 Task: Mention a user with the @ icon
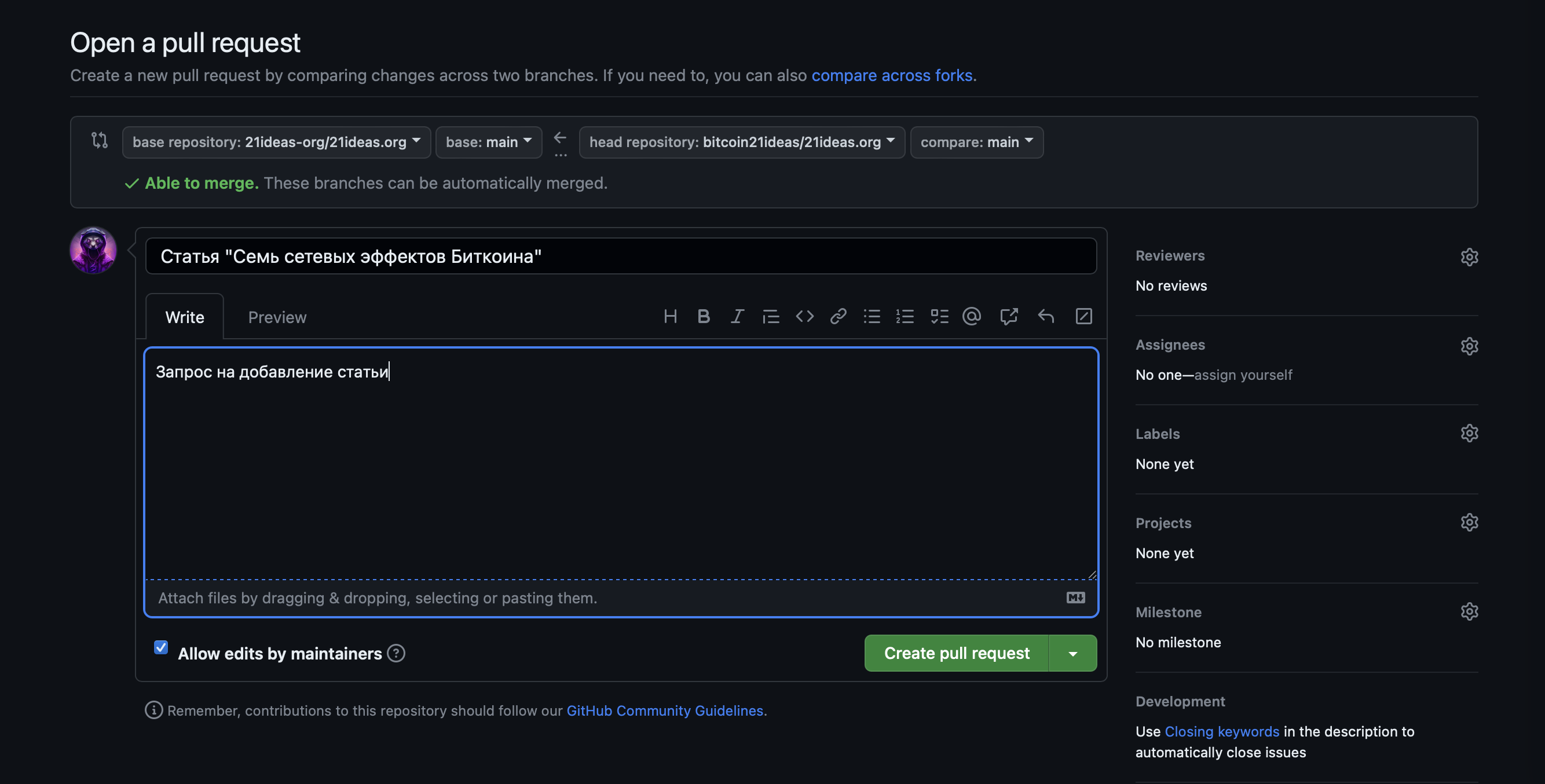point(972,316)
